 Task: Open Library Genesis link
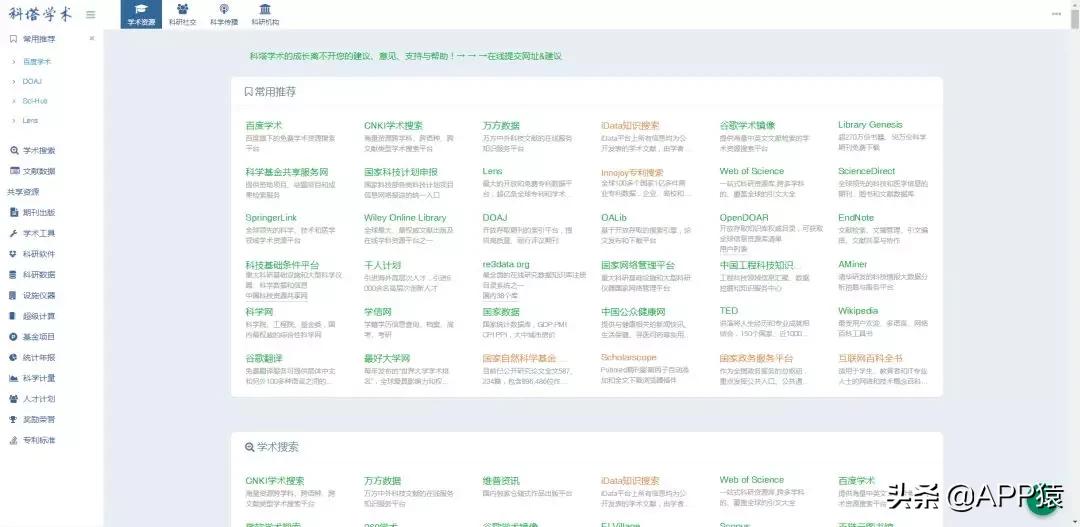tap(870, 125)
